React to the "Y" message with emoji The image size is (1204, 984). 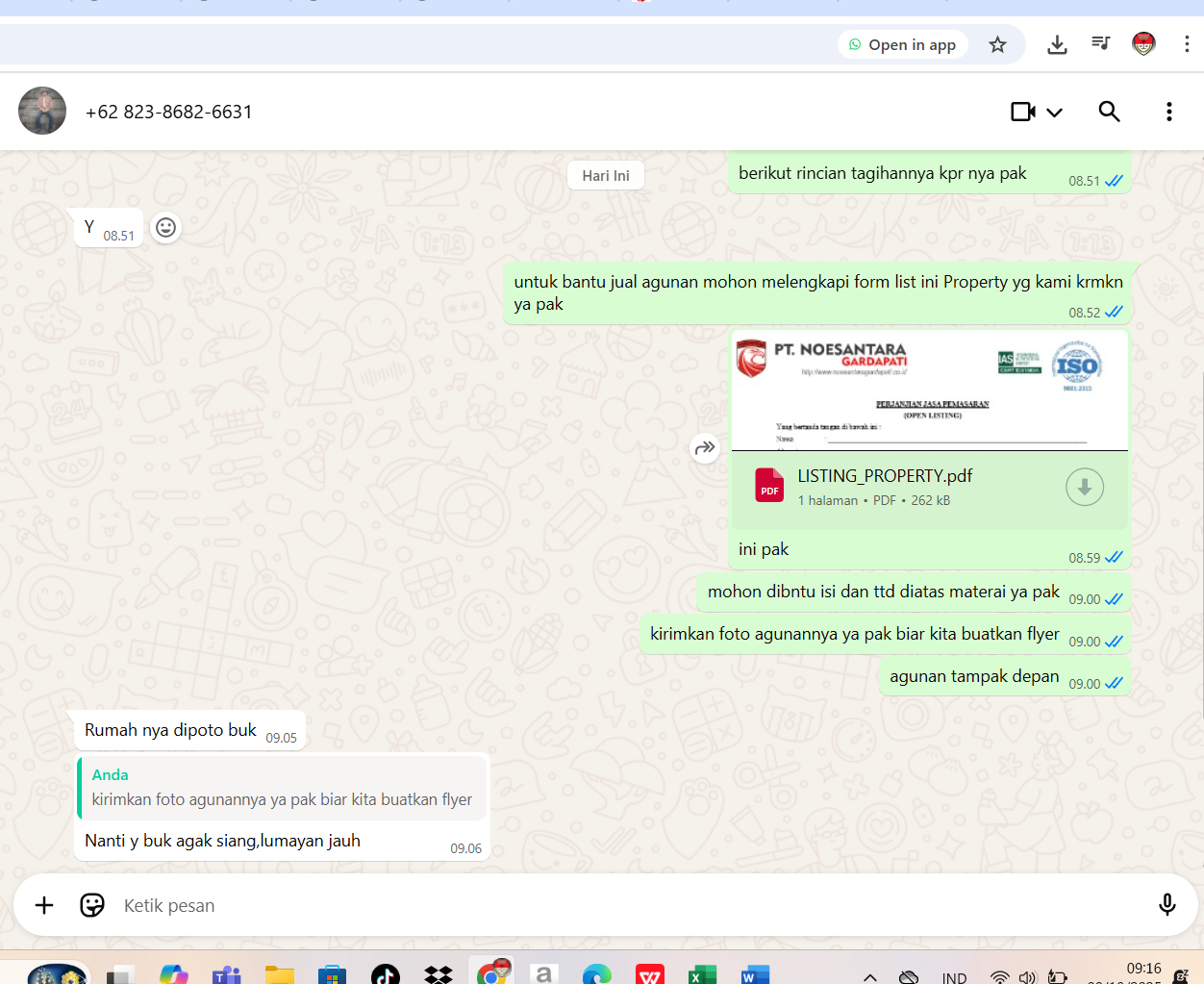pyautogui.click(x=166, y=228)
